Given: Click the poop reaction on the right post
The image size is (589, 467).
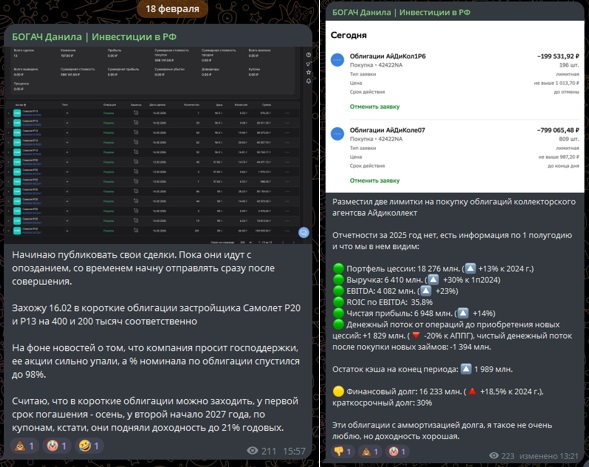Looking at the screenshot, I should [370, 452].
